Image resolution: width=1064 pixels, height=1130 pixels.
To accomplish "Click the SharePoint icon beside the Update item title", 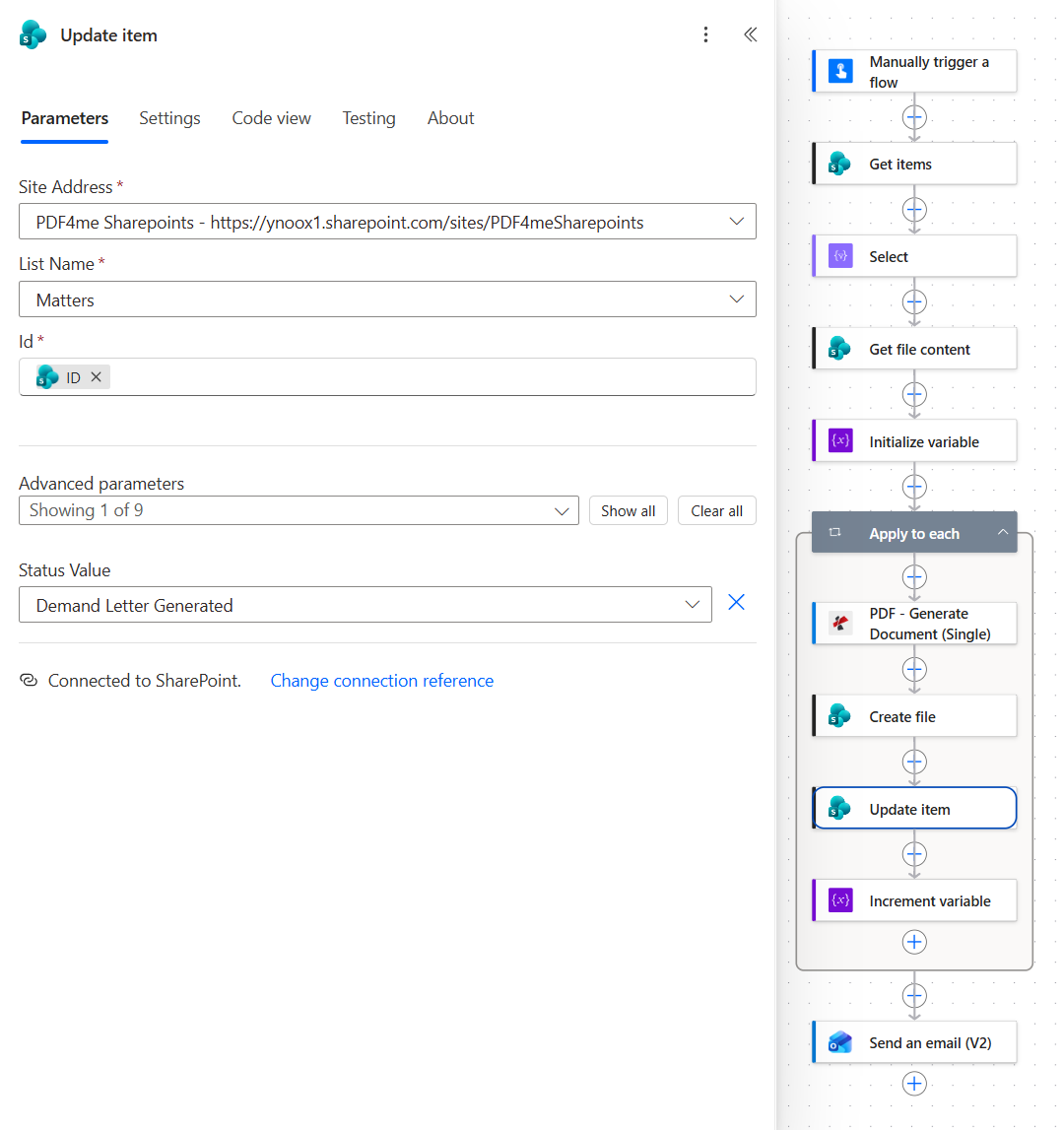I will pyautogui.click(x=33, y=34).
